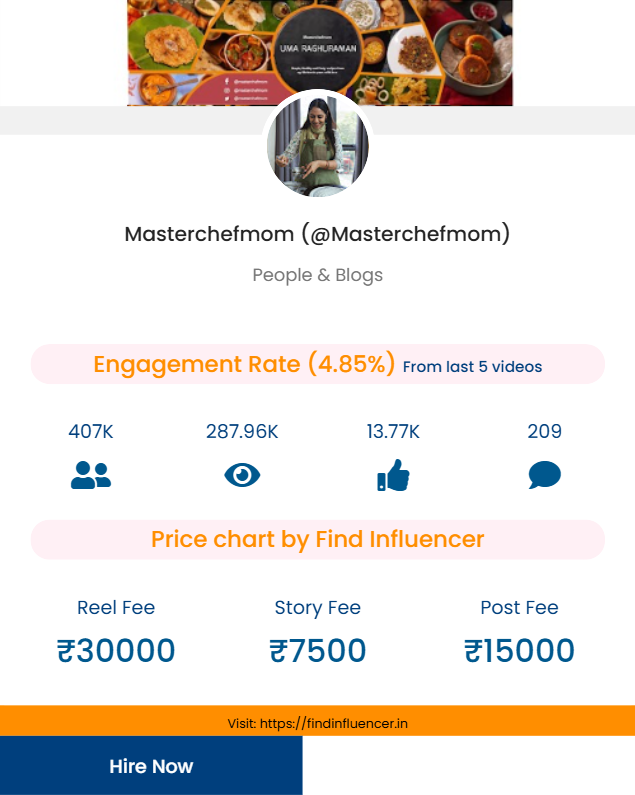Click the People & Blogs category text

tap(317, 275)
